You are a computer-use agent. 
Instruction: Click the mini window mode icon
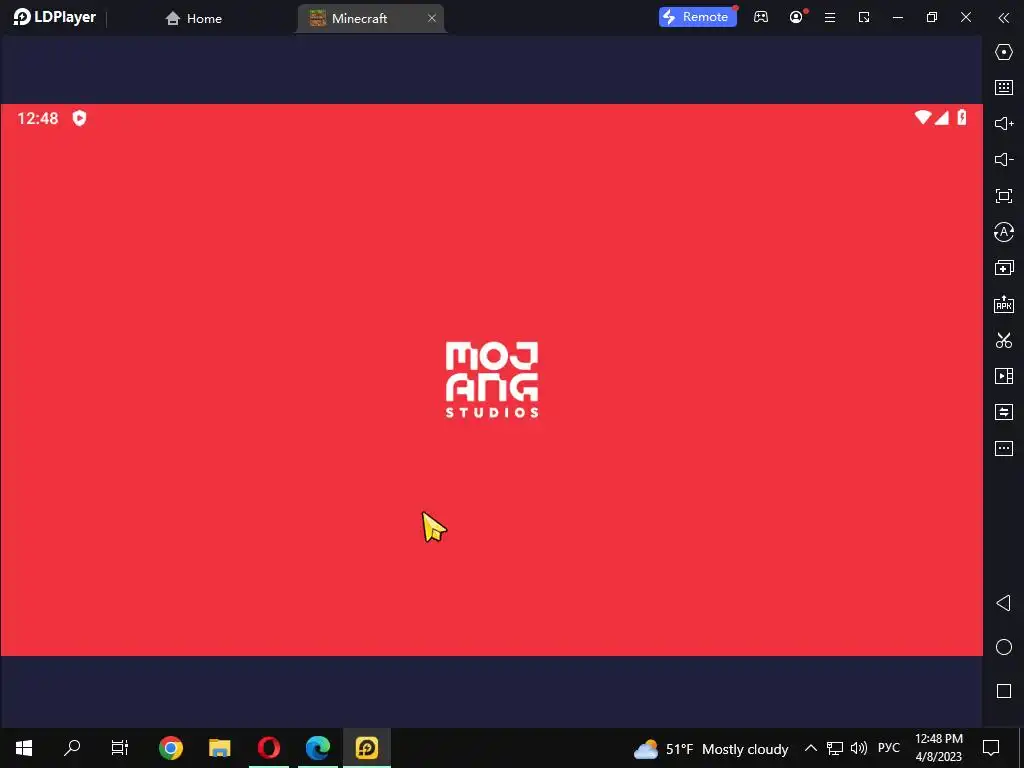pos(864,18)
